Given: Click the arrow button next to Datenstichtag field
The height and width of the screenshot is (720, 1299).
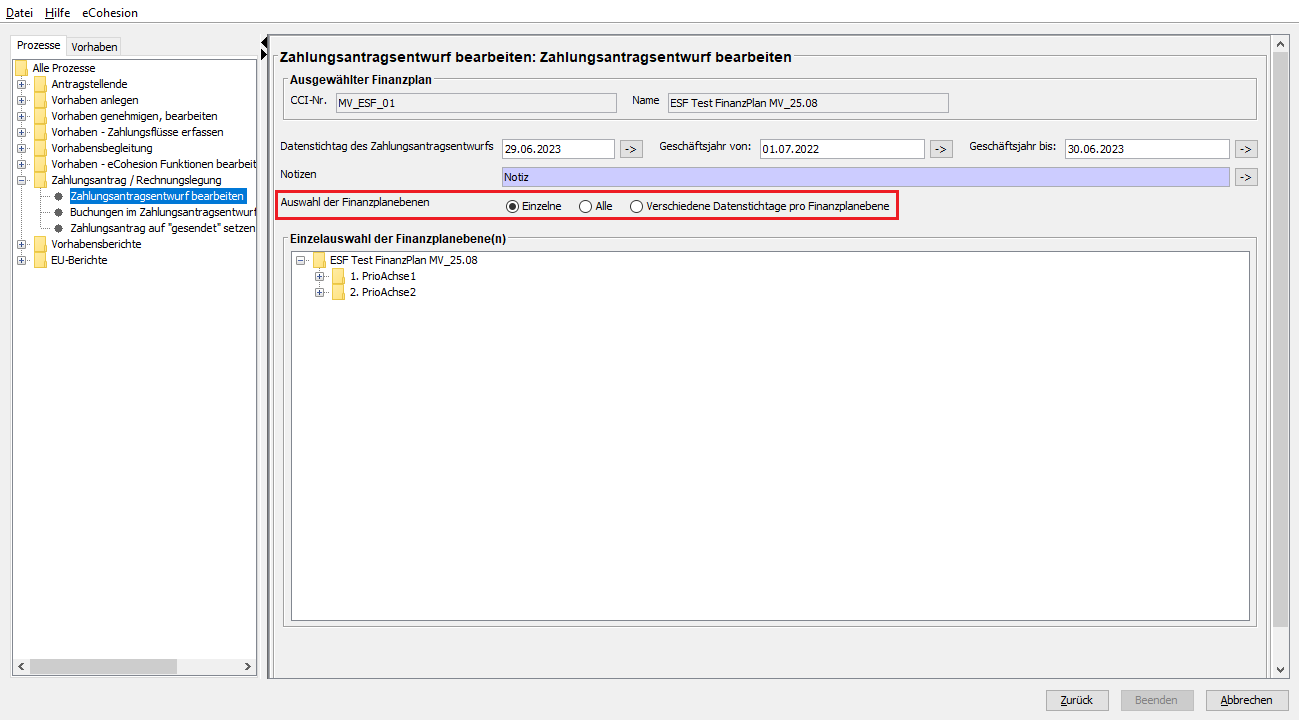Looking at the screenshot, I should tap(631, 149).
